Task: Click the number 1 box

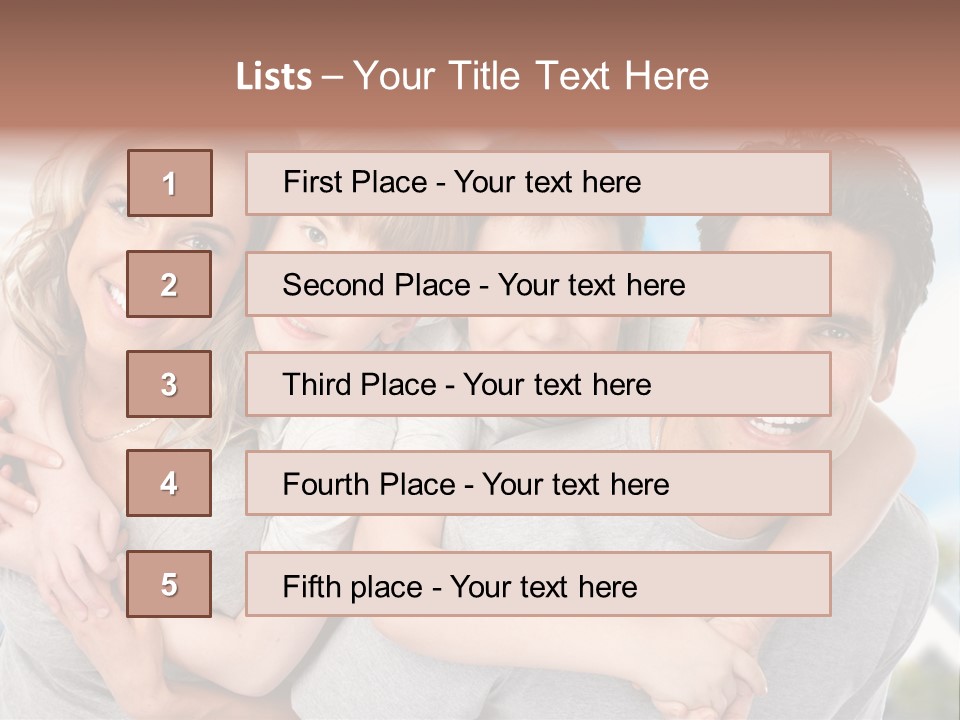Action: (x=169, y=183)
